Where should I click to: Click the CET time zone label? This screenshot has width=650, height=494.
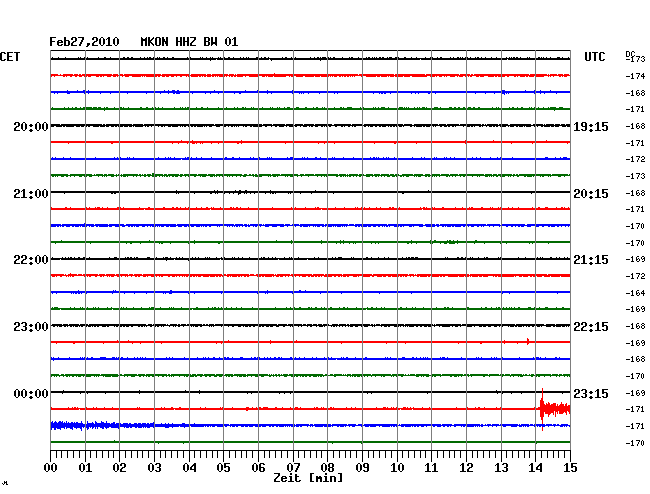coord(10,57)
